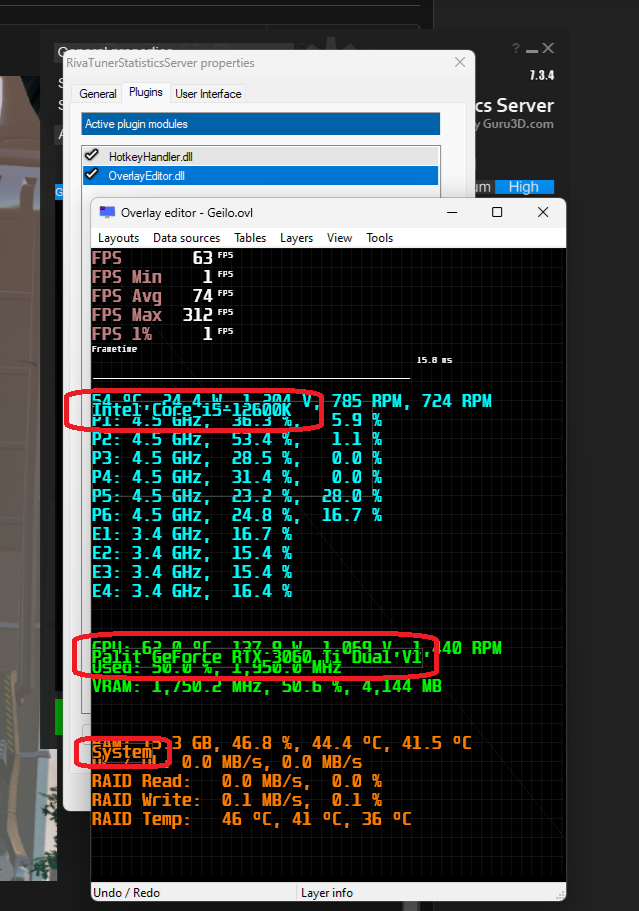Viewport: 639px width, 911px height.
Task: Minimize the RivaTuner main window
Action: pyautogui.click(x=532, y=51)
